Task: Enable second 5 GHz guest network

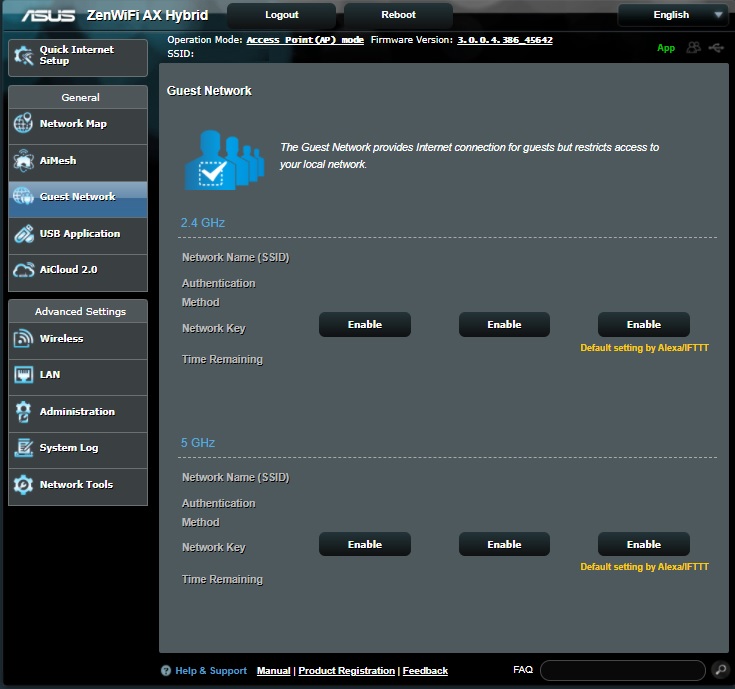Action: click(504, 544)
